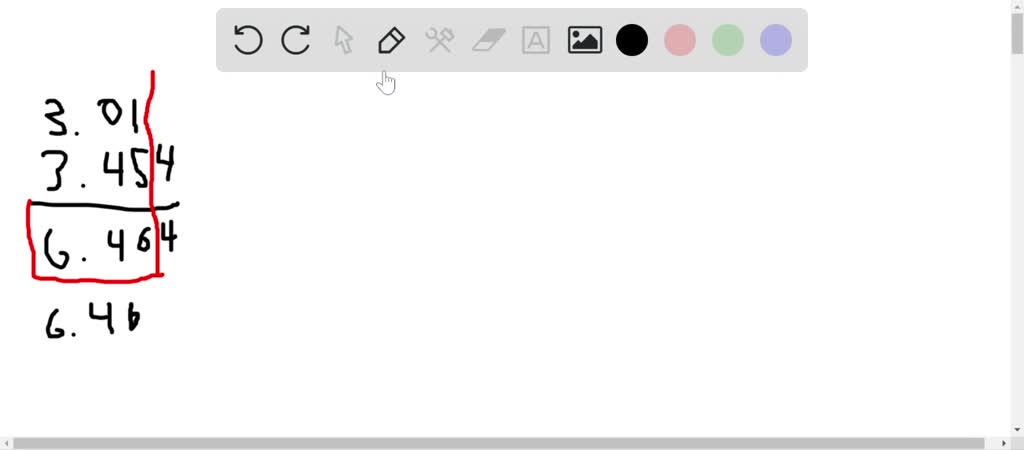Click the vertical scrollbar thumb
Image resolution: width=1024 pixels, height=450 pixels.
pos(1017,33)
